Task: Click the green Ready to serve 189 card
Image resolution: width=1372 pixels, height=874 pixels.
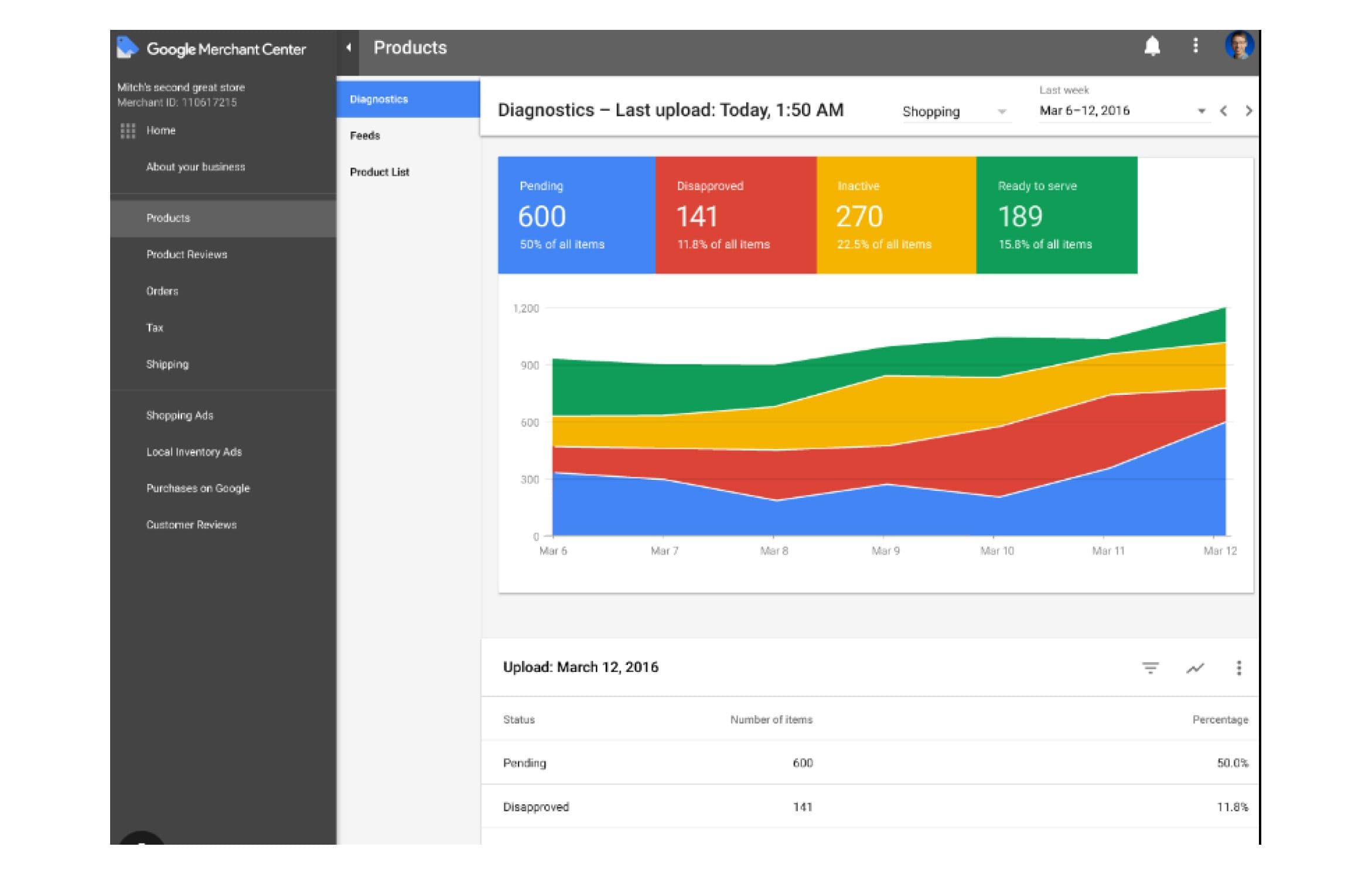Action: click(x=1057, y=215)
